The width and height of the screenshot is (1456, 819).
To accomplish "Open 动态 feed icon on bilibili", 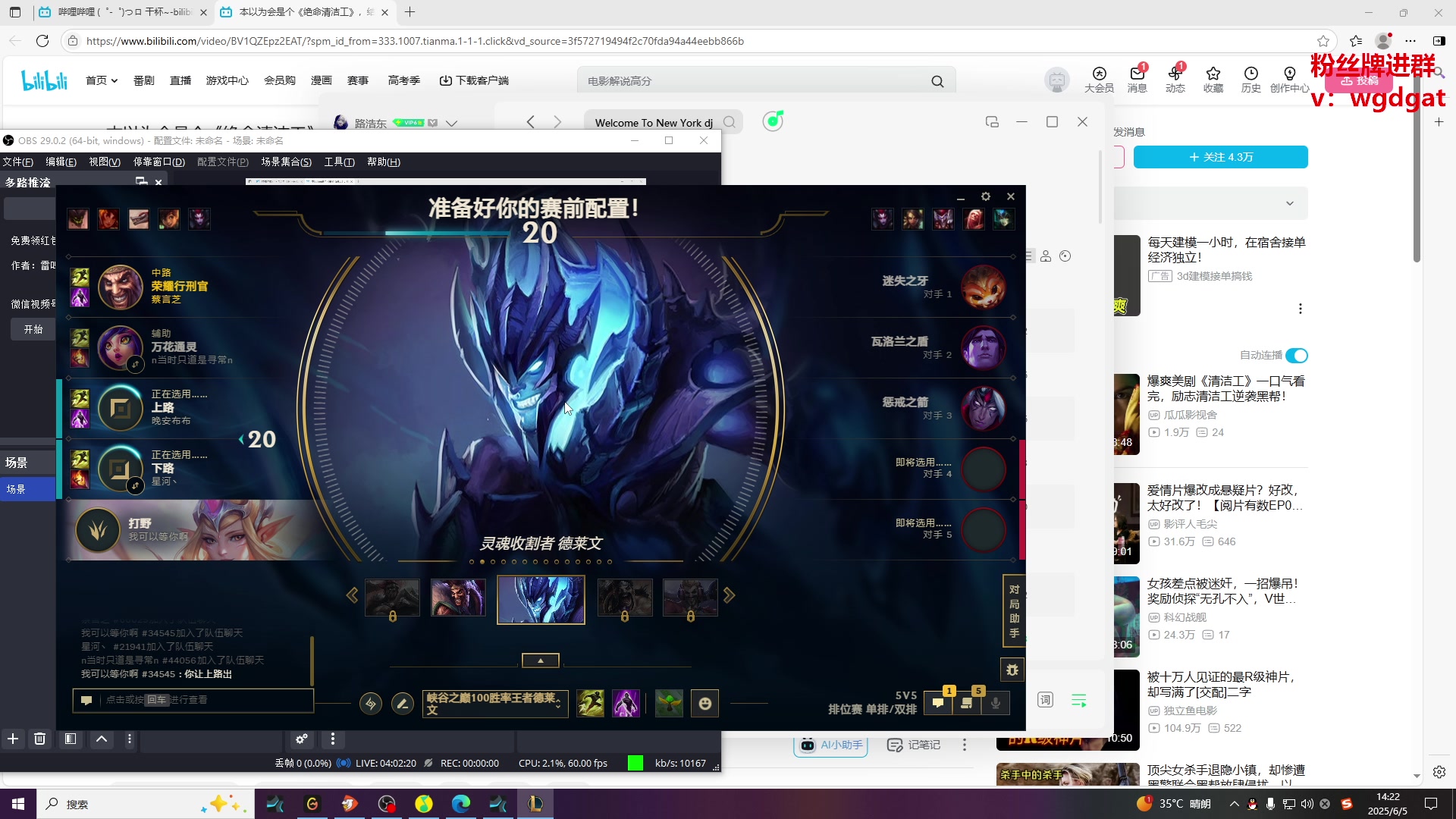I will [1175, 80].
